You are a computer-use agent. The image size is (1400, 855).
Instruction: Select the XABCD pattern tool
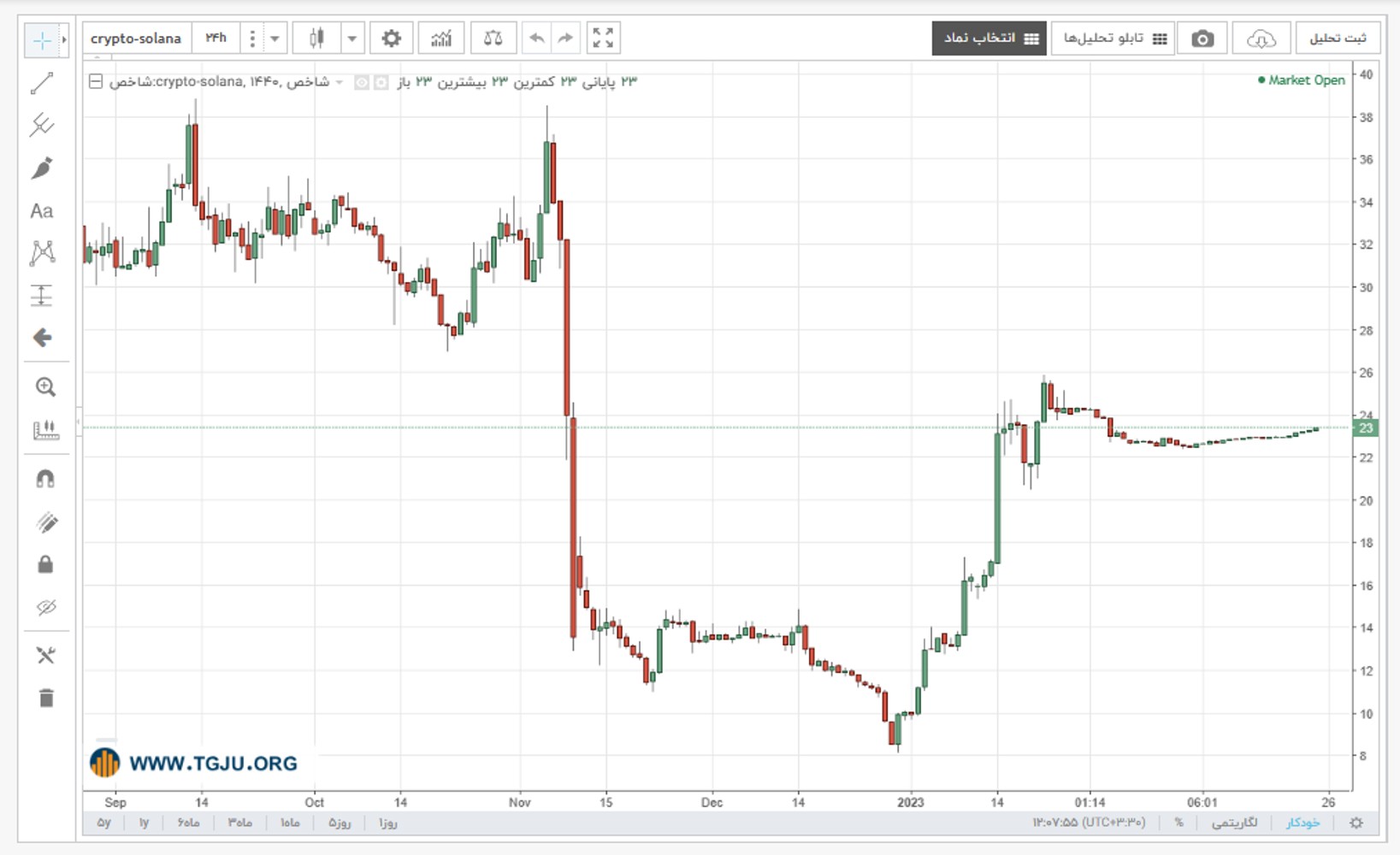(x=42, y=252)
